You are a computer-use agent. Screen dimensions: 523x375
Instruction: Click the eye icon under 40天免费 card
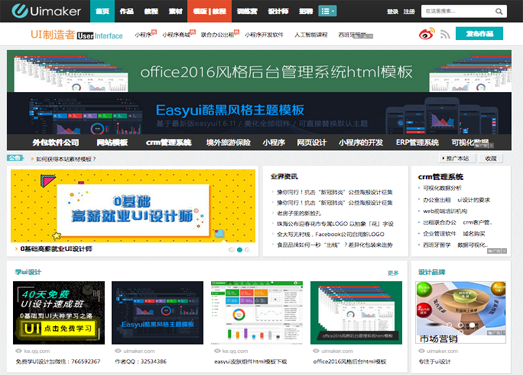[x=19, y=351]
